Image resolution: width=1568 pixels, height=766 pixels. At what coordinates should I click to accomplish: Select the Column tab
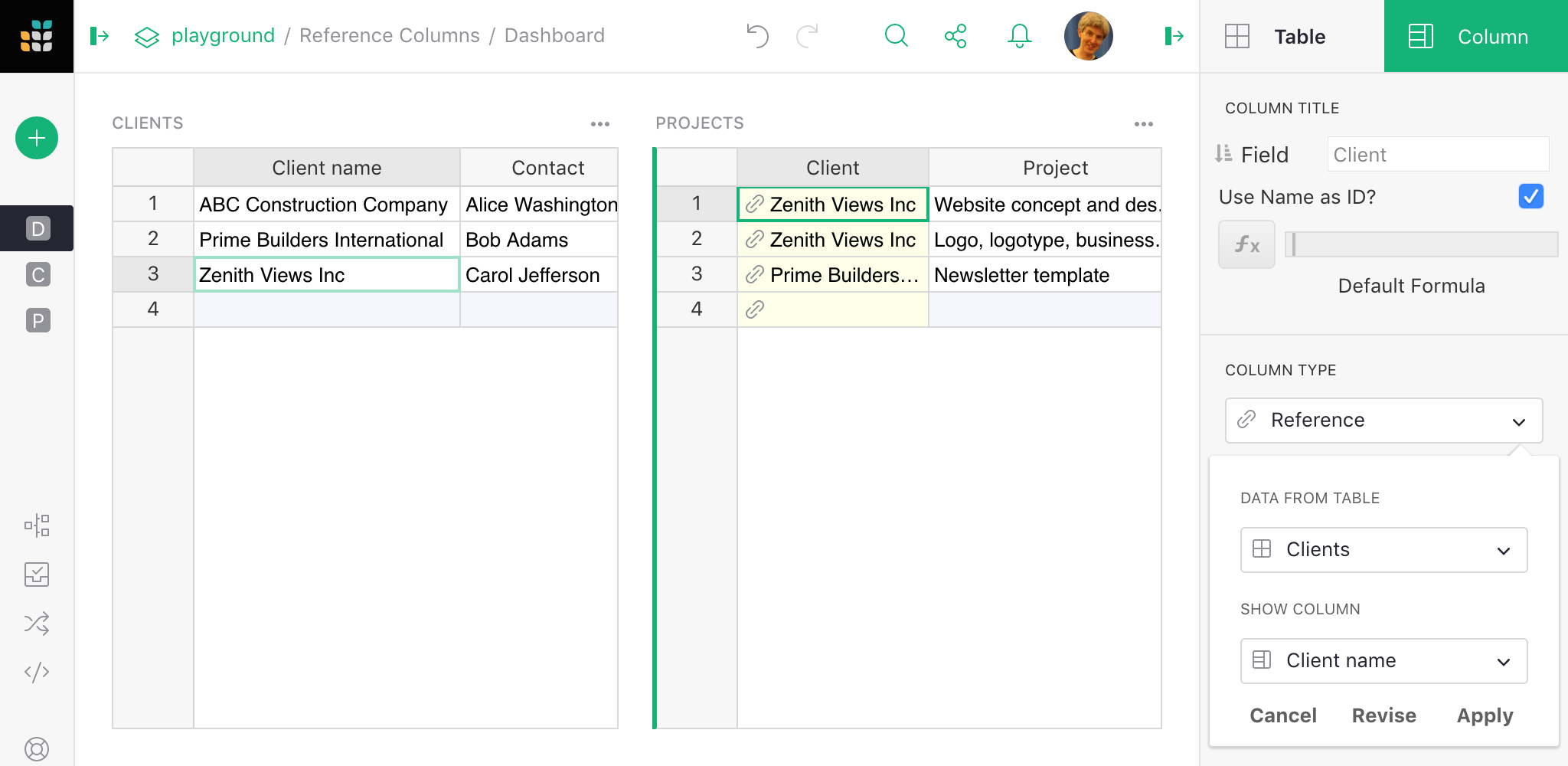tap(1475, 36)
